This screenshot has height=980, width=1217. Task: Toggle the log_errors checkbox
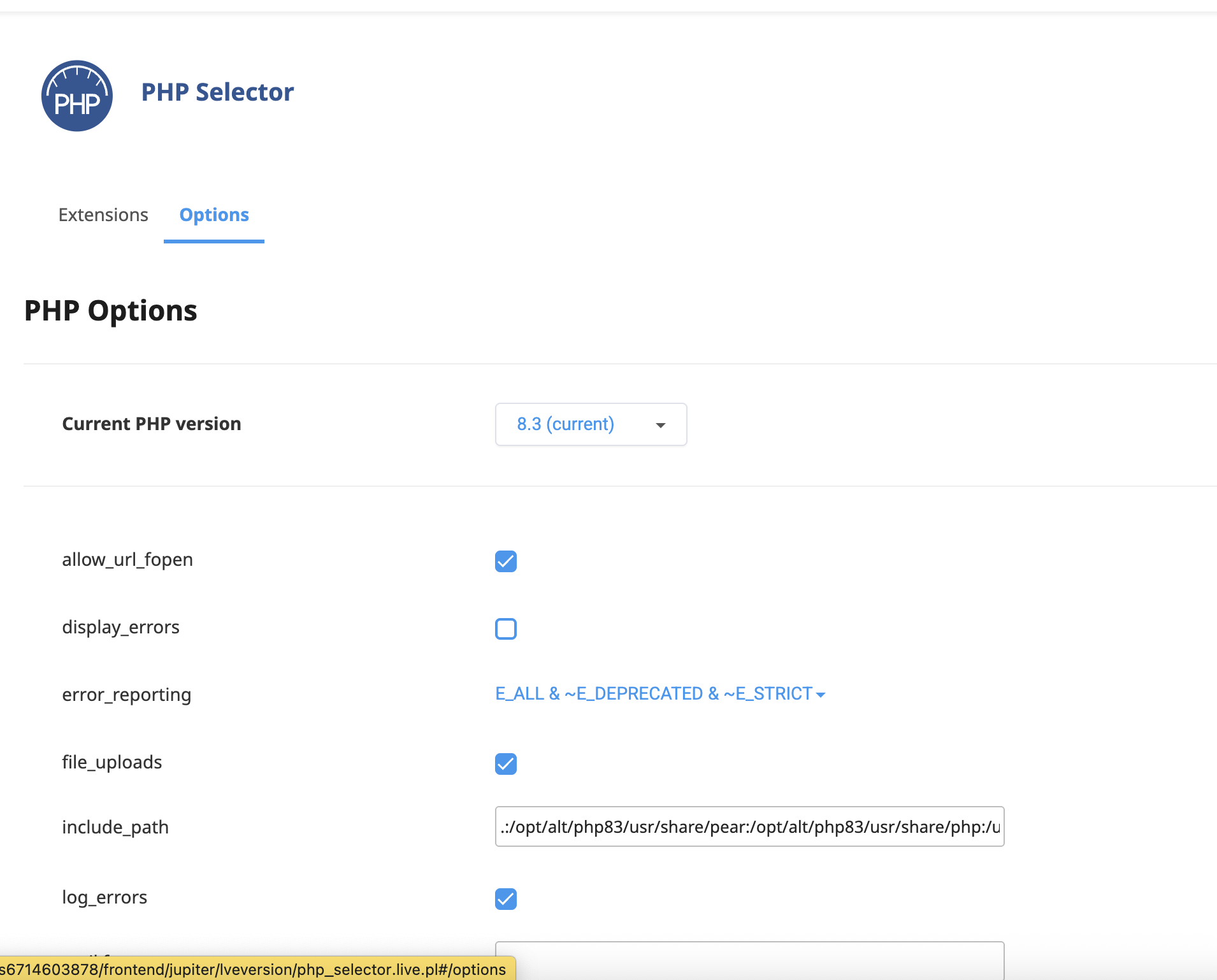(x=506, y=899)
